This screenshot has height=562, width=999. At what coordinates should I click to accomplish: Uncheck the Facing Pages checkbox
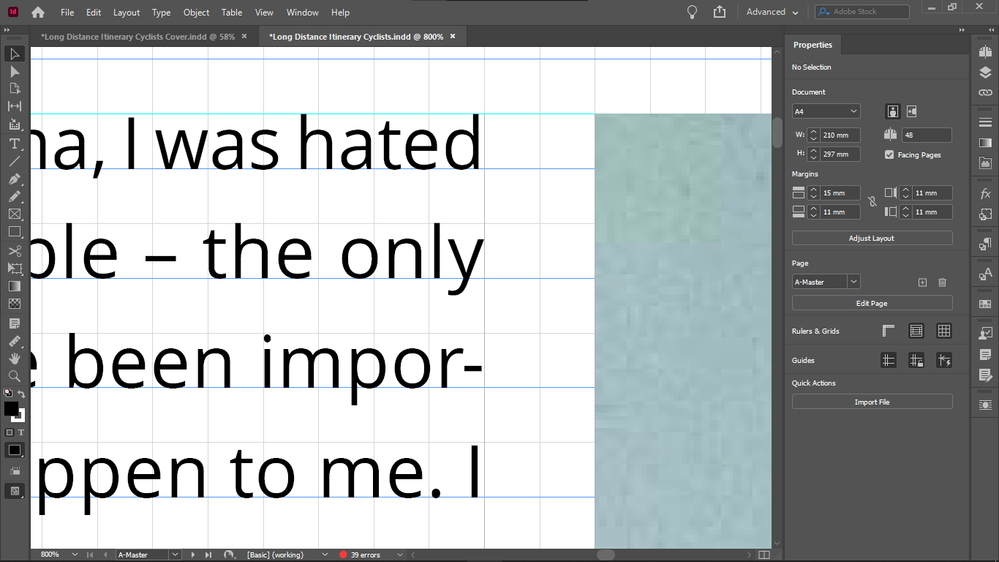click(889, 155)
